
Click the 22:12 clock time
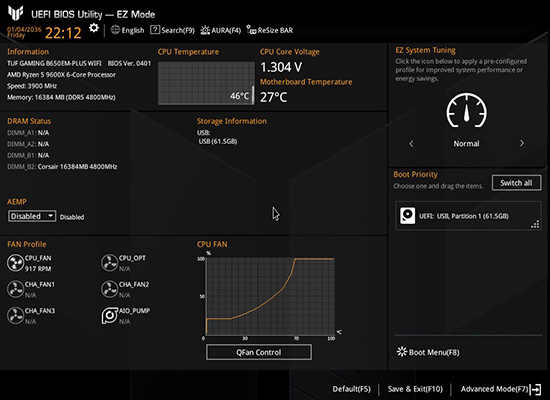(63, 33)
